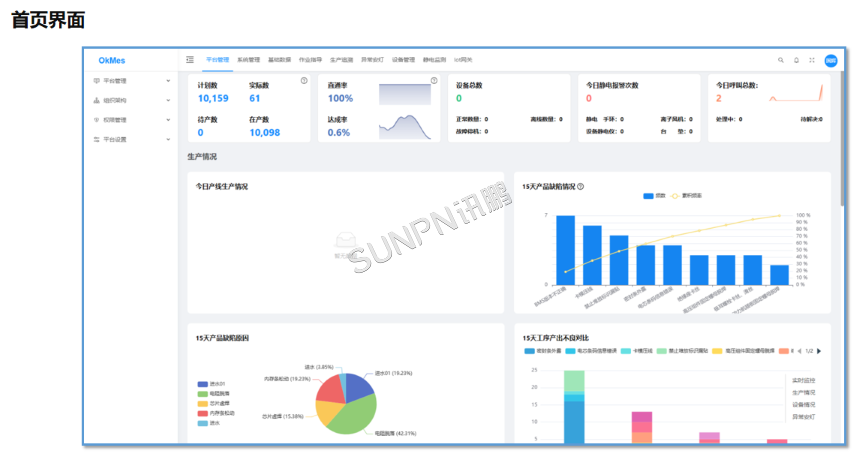Image resolution: width=860 pixels, height=454 pixels.
Task: Toggle 高压组件固定螺母脱焊 legend item
Action: (743, 351)
